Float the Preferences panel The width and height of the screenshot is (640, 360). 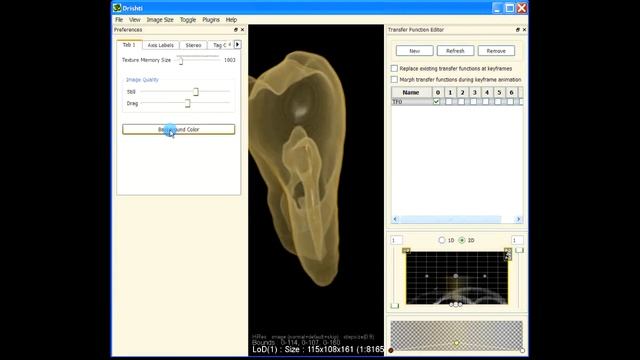[236, 30]
